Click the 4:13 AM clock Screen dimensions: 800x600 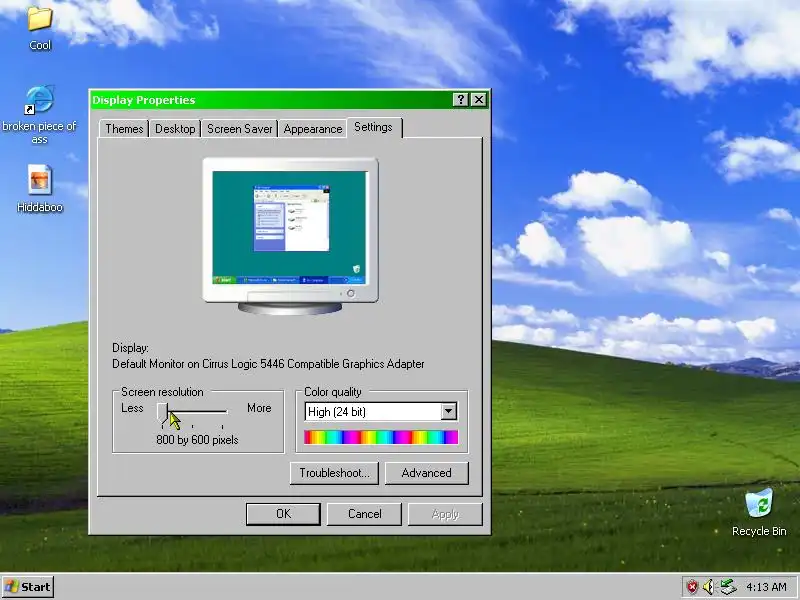tap(766, 587)
